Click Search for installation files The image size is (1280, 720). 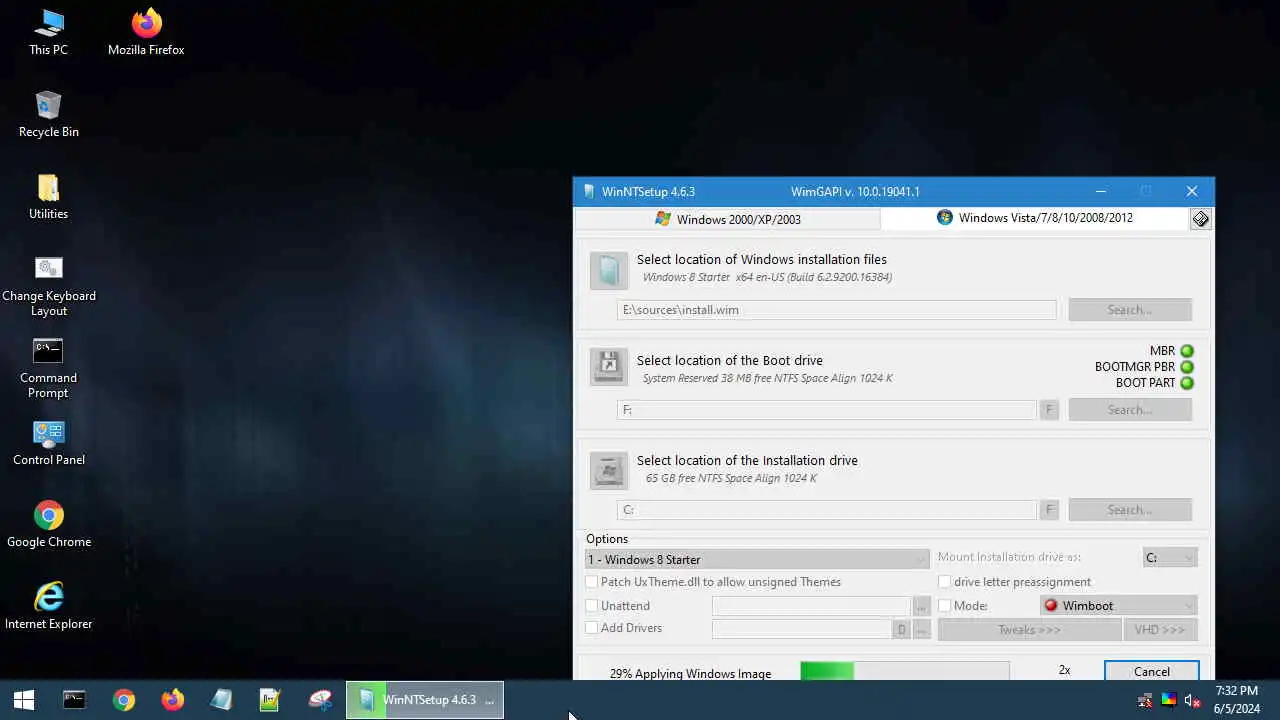coord(1130,310)
